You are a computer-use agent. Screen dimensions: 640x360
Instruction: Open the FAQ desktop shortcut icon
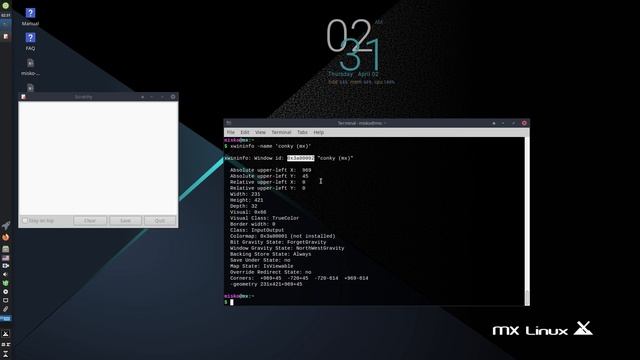tap(30, 38)
